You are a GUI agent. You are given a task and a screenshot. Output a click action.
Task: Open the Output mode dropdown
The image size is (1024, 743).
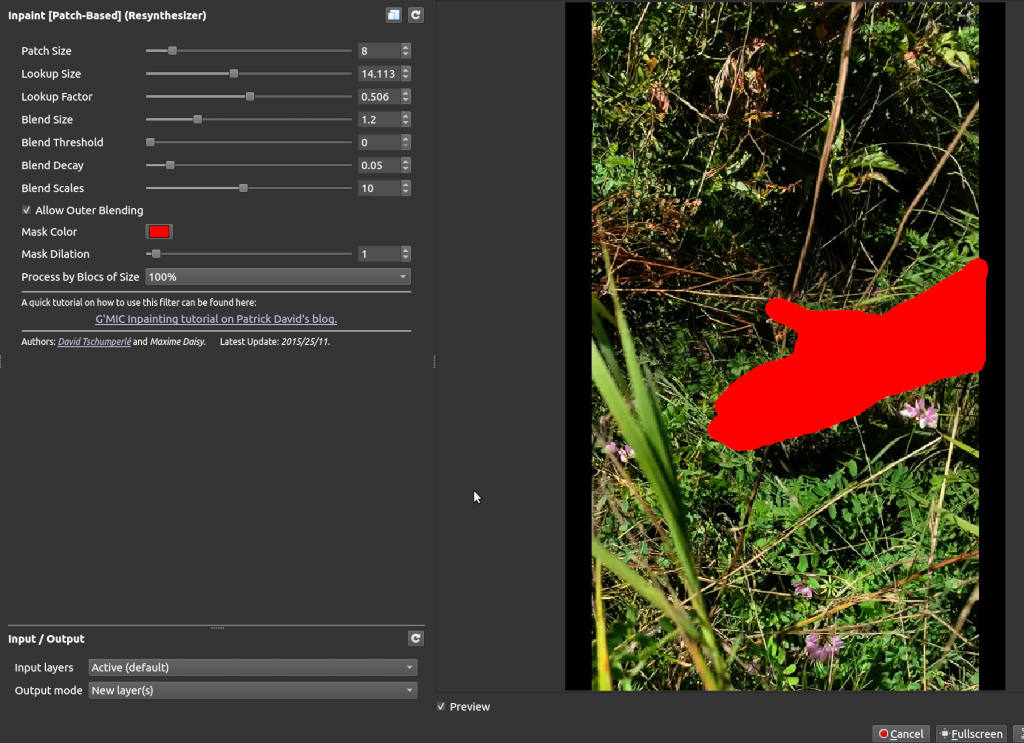pyautogui.click(x=252, y=690)
